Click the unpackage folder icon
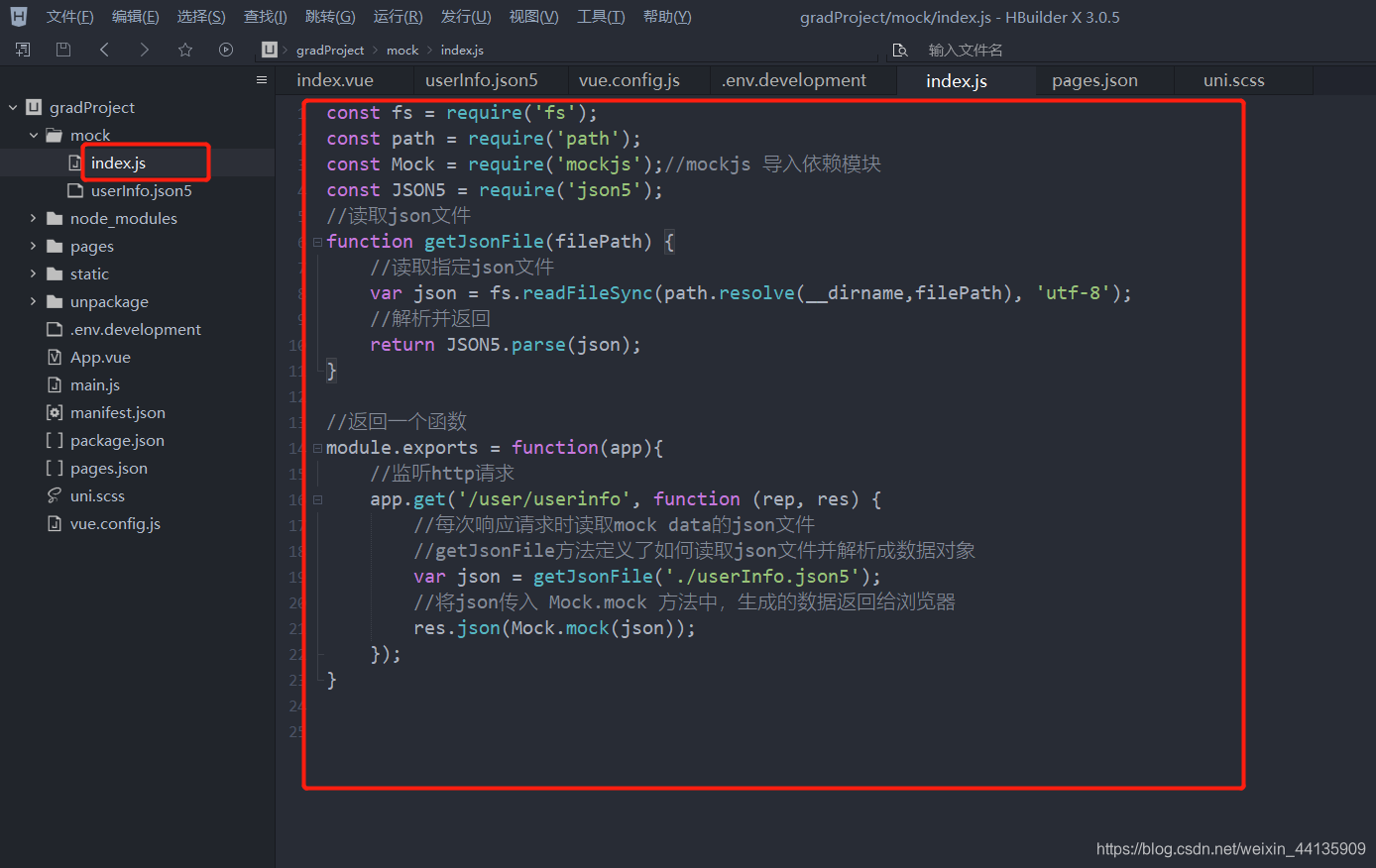 [x=55, y=301]
